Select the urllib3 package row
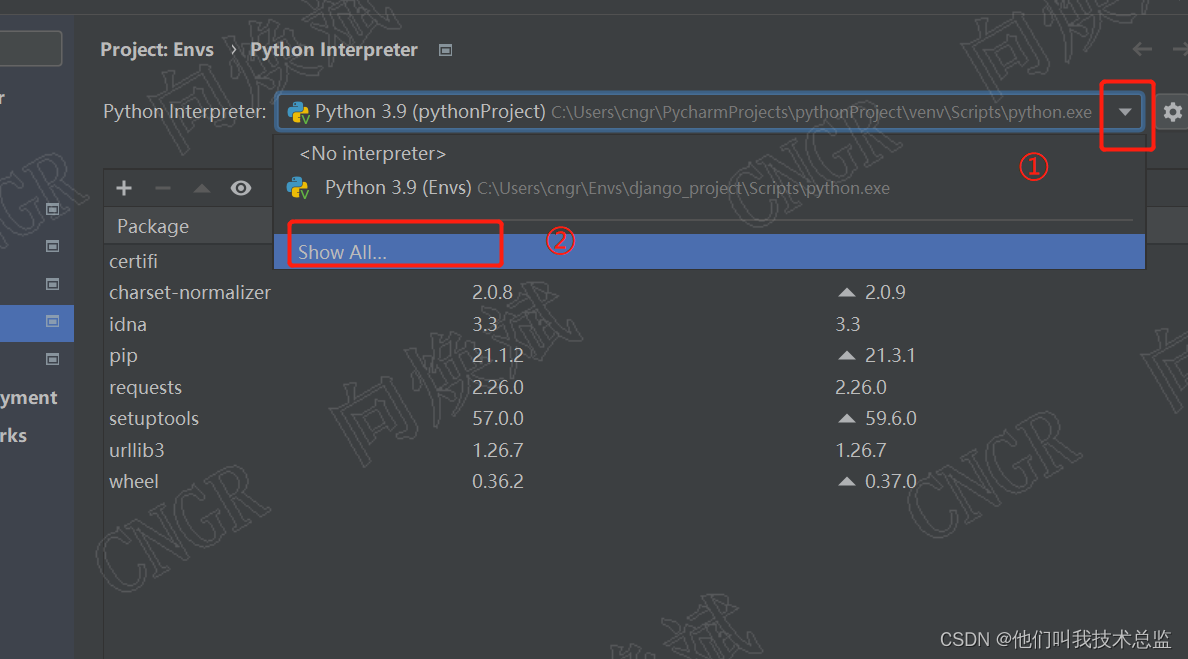This screenshot has height=659, width=1188. 136,450
